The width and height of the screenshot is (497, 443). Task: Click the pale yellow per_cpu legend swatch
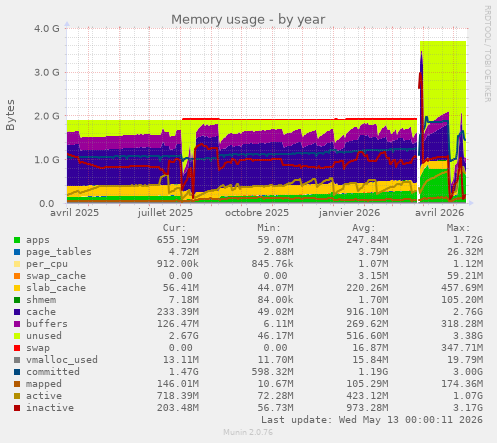point(17,264)
